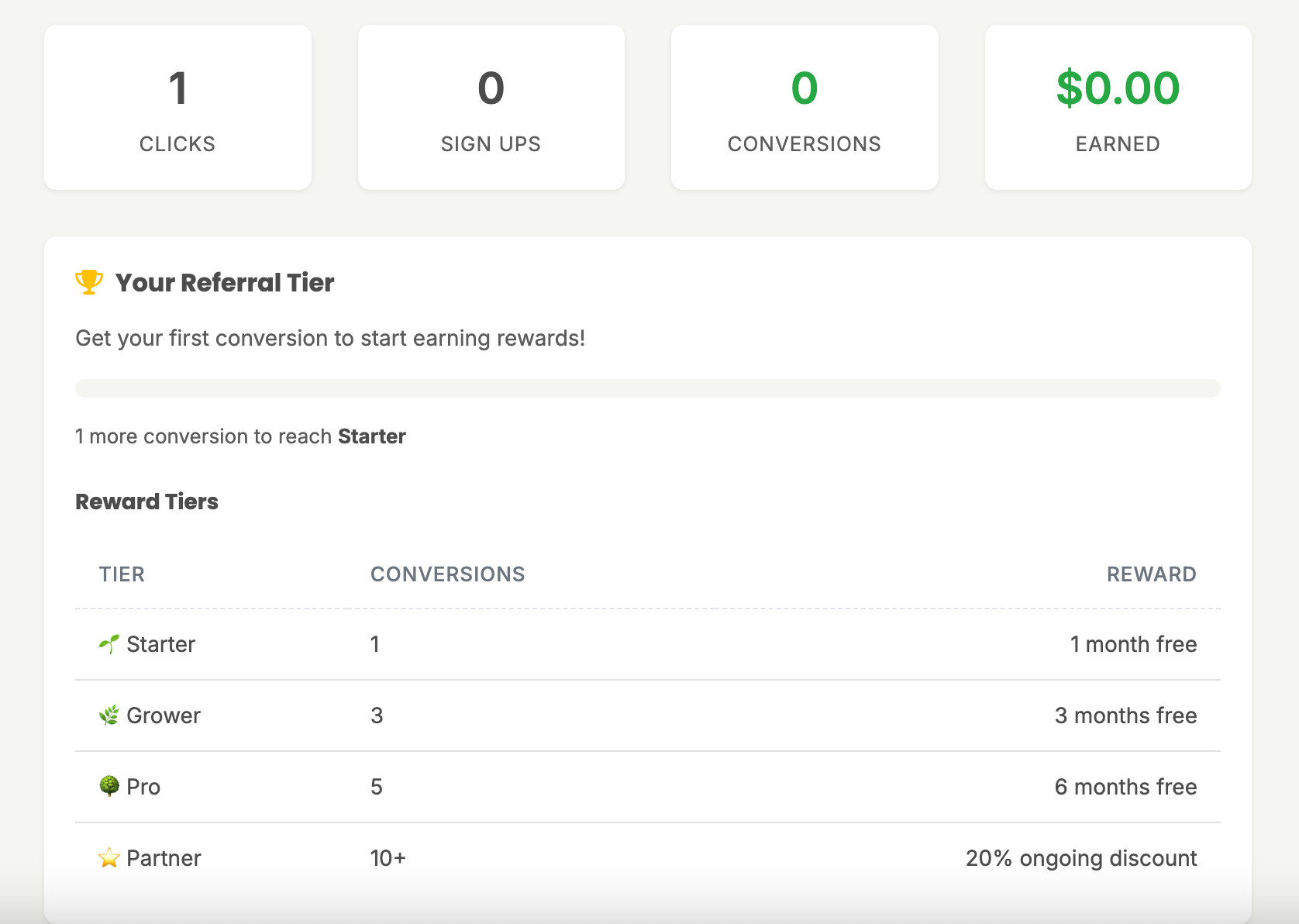Viewport: 1299px width, 924px height.
Task: Click the referral progress bar
Action: pyautogui.click(x=647, y=388)
